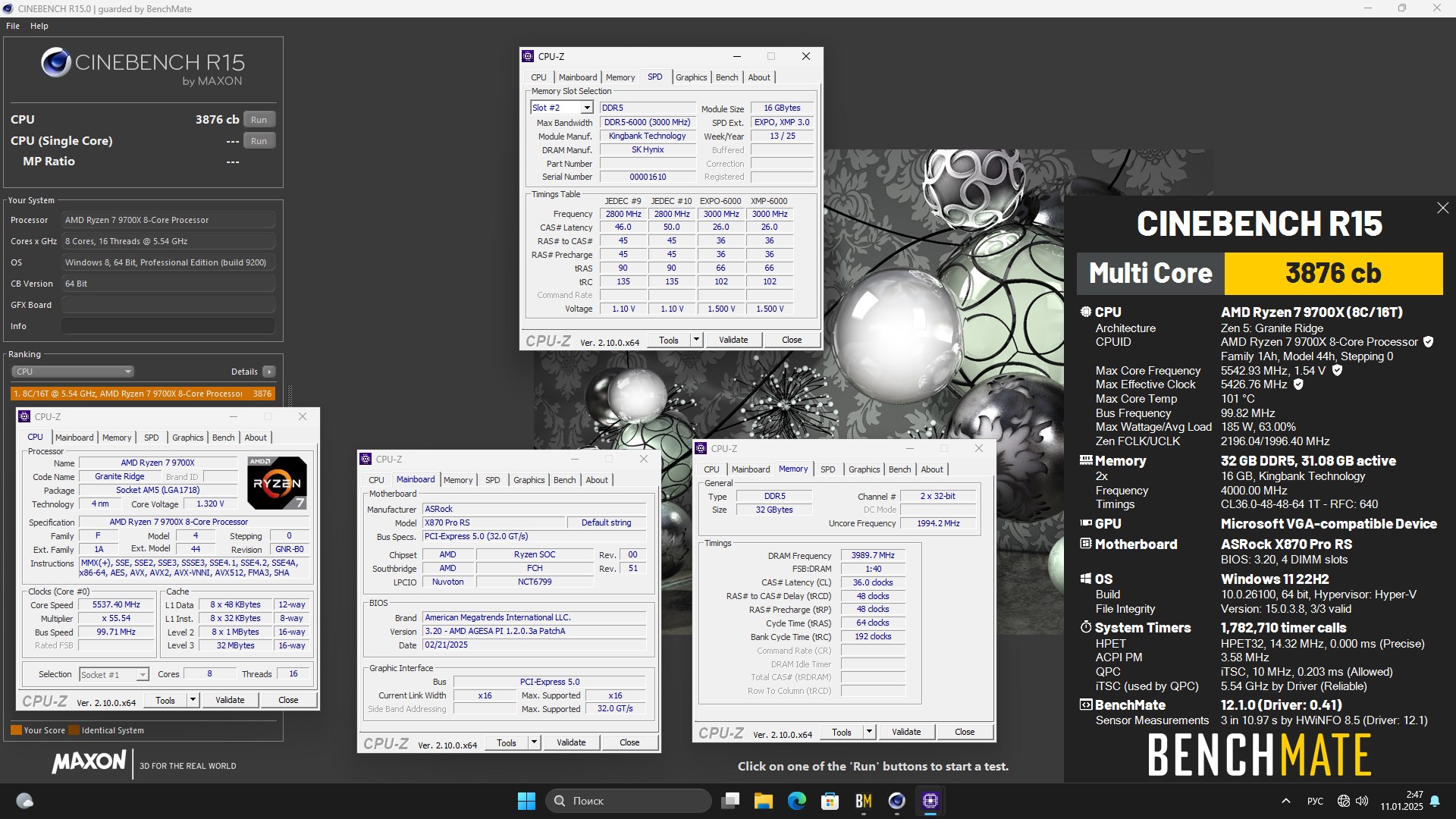Open clock and calendar 2:47
Viewport: 1456px width, 819px height.
(1401, 801)
